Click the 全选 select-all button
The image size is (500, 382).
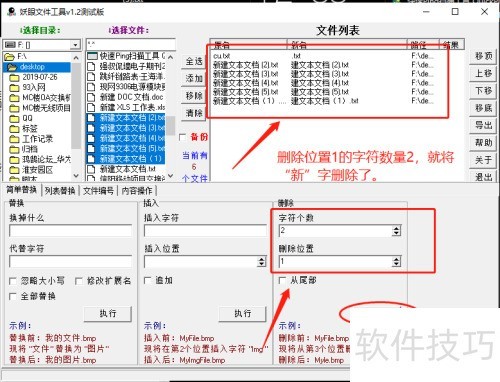pos(194,61)
